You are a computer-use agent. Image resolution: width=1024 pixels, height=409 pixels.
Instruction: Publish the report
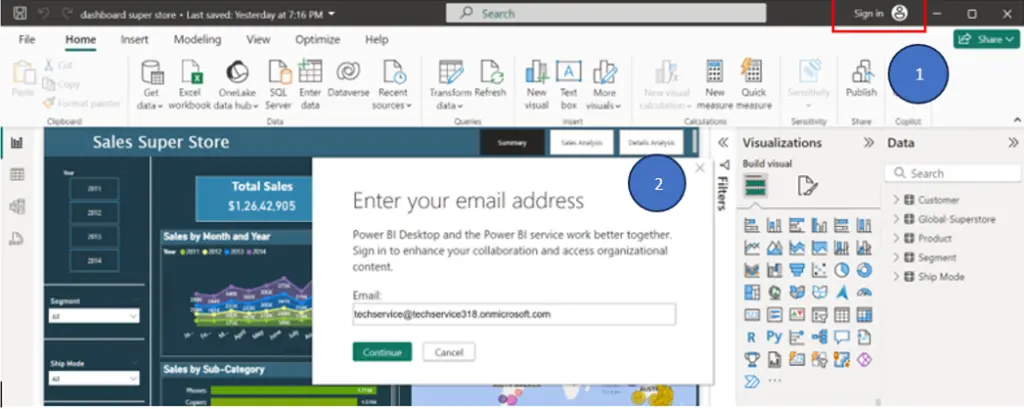point(861,78)
